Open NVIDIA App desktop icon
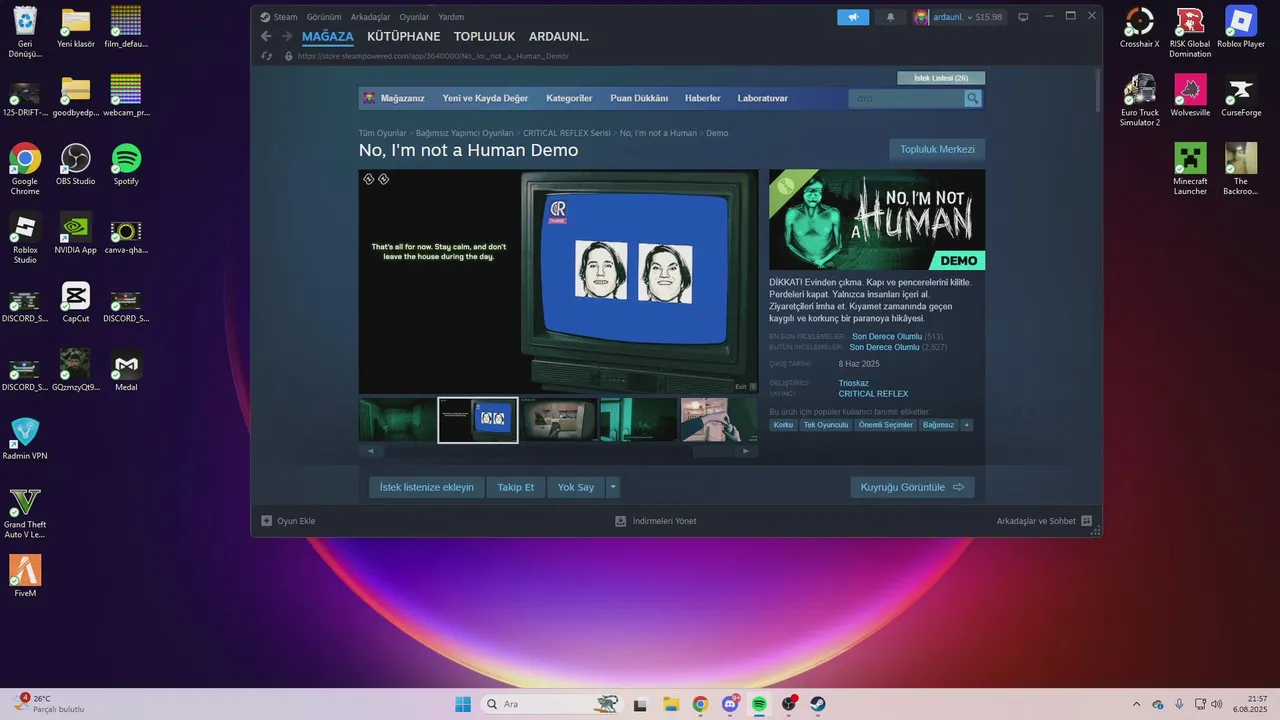 pos(76,233)
